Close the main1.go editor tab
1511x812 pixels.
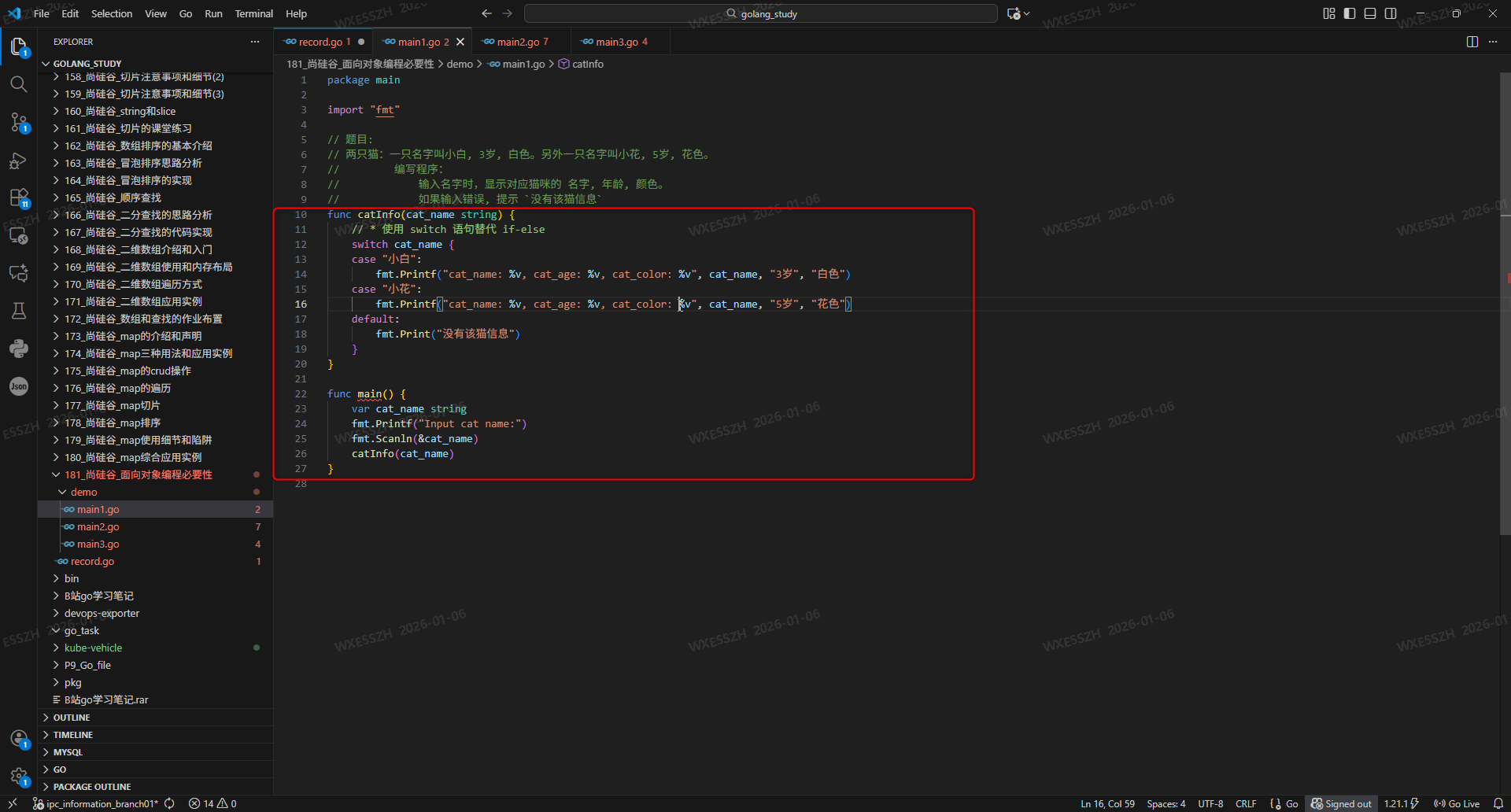tap(460, 42)
